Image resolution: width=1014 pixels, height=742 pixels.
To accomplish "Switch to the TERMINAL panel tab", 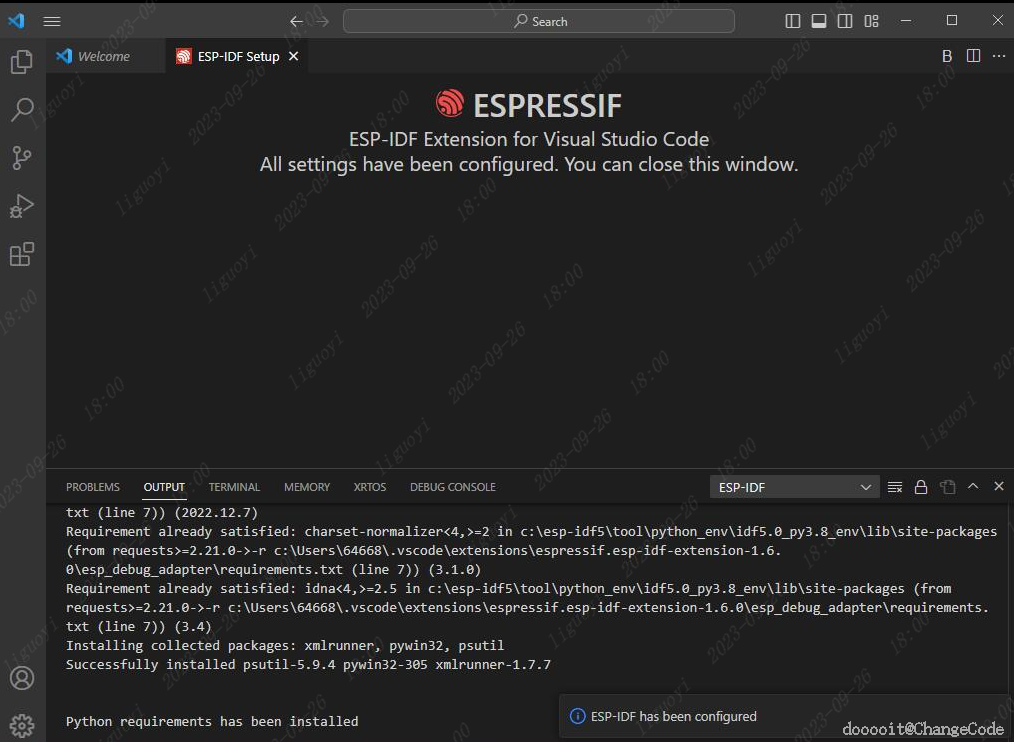I will 234,487.
